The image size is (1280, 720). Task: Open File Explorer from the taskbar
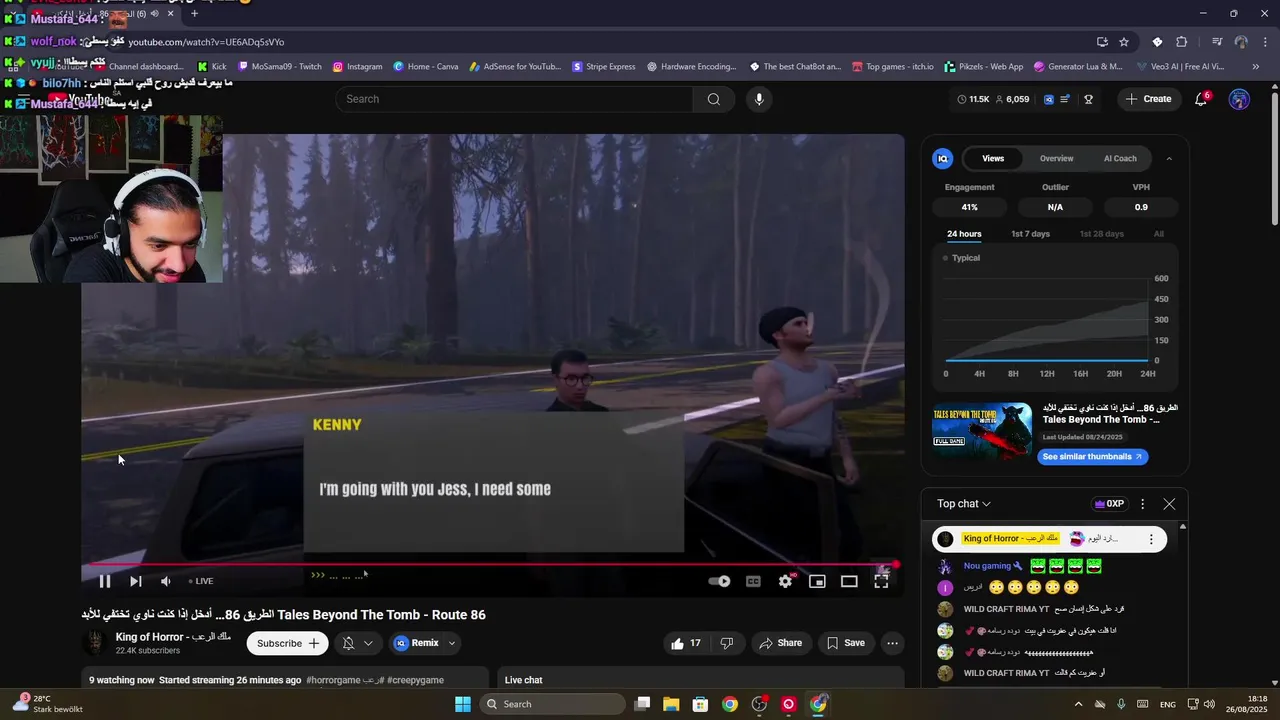click(x=671, y=704)
